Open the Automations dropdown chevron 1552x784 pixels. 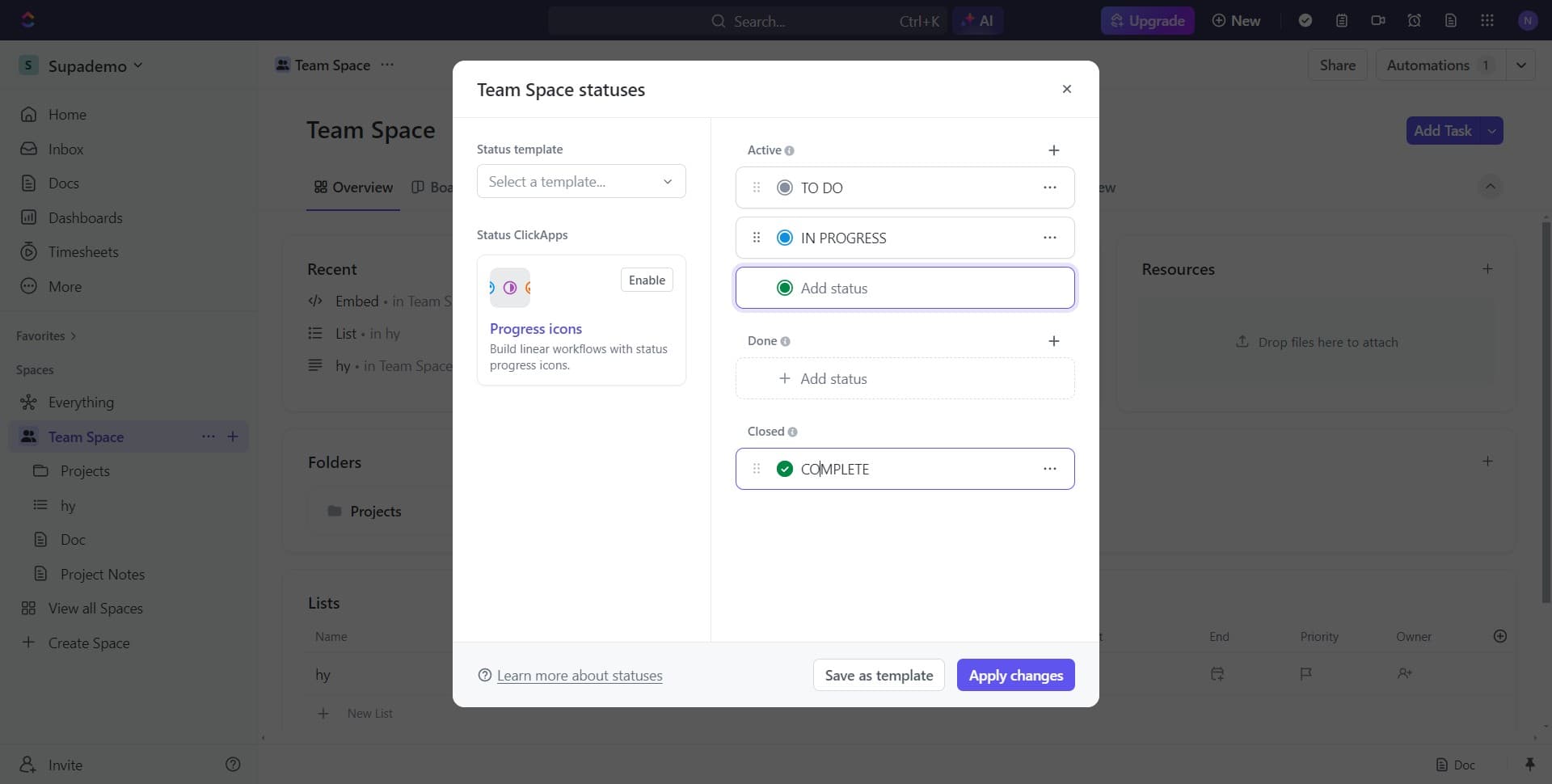coord(1523,65)
